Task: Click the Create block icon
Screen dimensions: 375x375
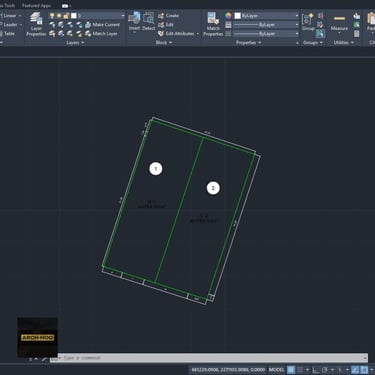Action: click(x=169, y=16)
